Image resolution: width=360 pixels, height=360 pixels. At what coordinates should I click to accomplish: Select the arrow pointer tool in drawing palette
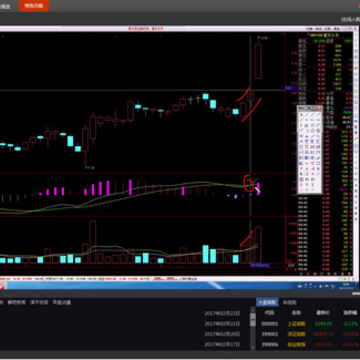tap(301, 115)
